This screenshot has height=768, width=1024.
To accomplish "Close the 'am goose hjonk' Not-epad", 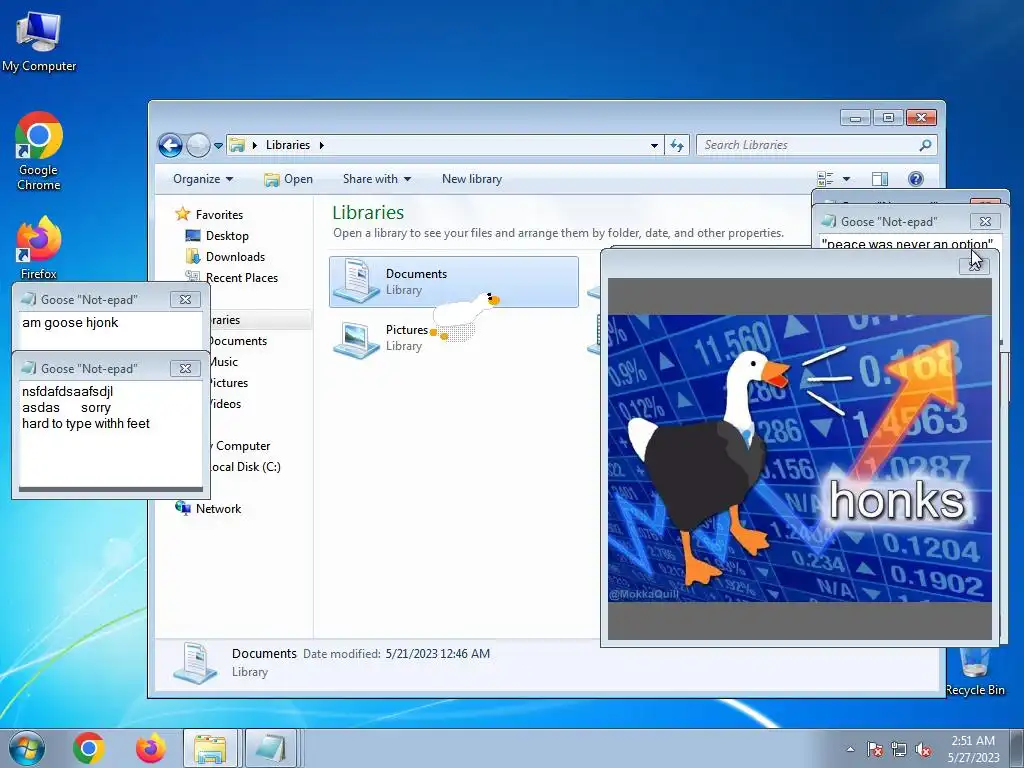I will [x=185, y=299].
